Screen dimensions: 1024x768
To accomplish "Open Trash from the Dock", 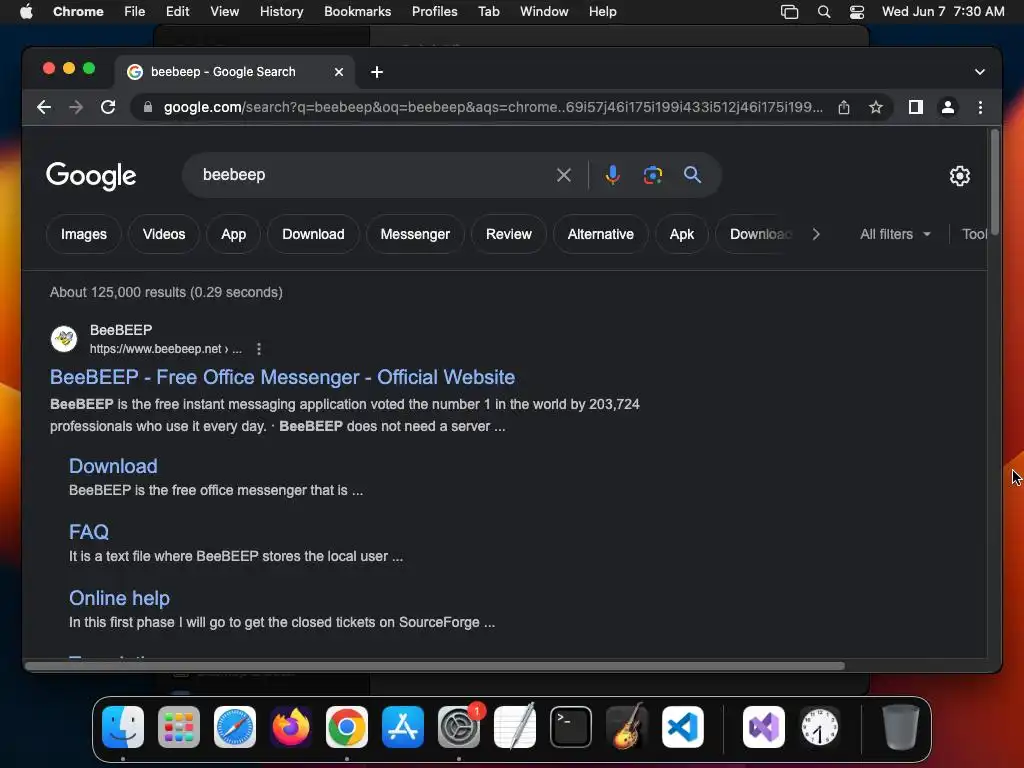I will click(901, 727).
